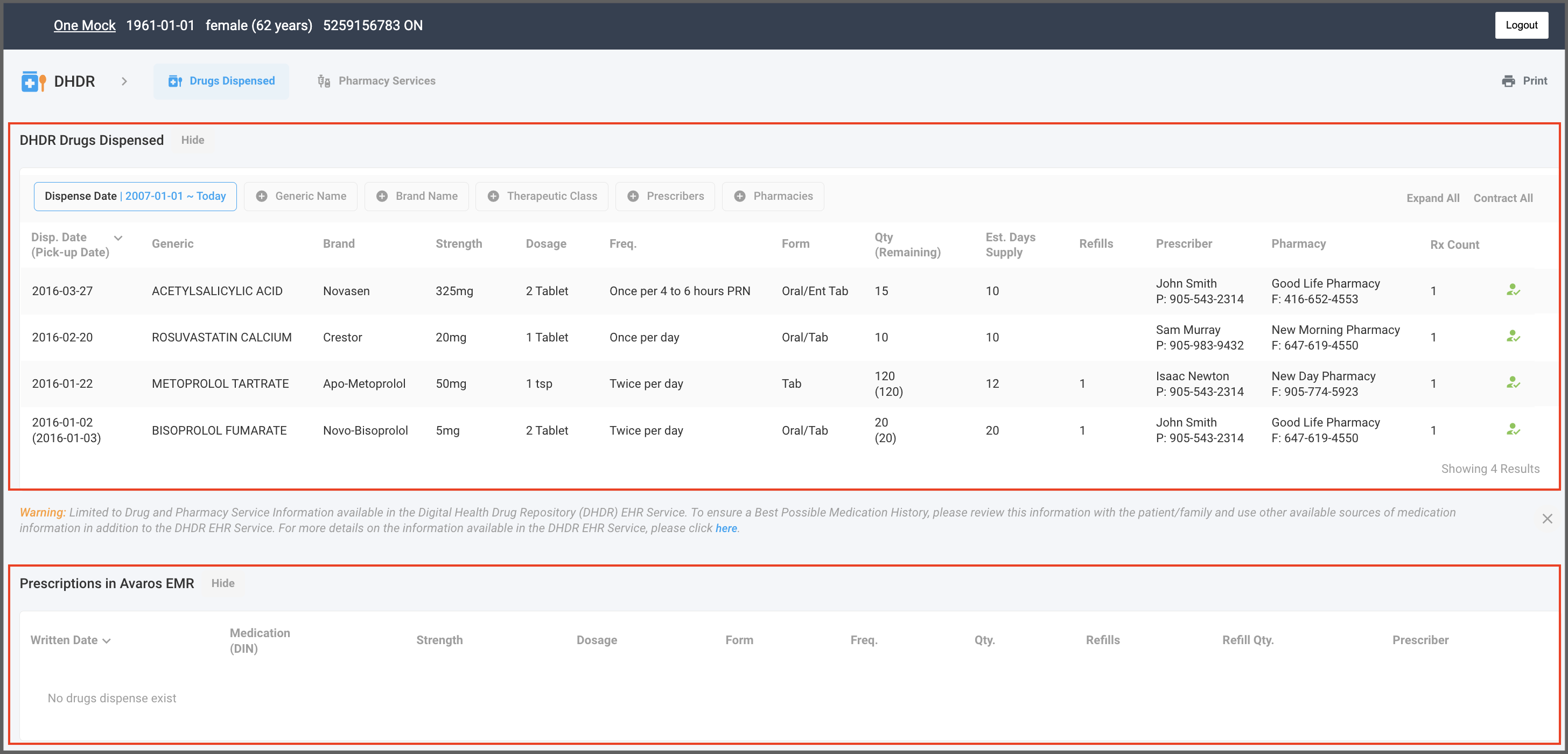
Task: Select the BISOPROLOL FUMARATE generic cell
Action: tap(219, 431)
